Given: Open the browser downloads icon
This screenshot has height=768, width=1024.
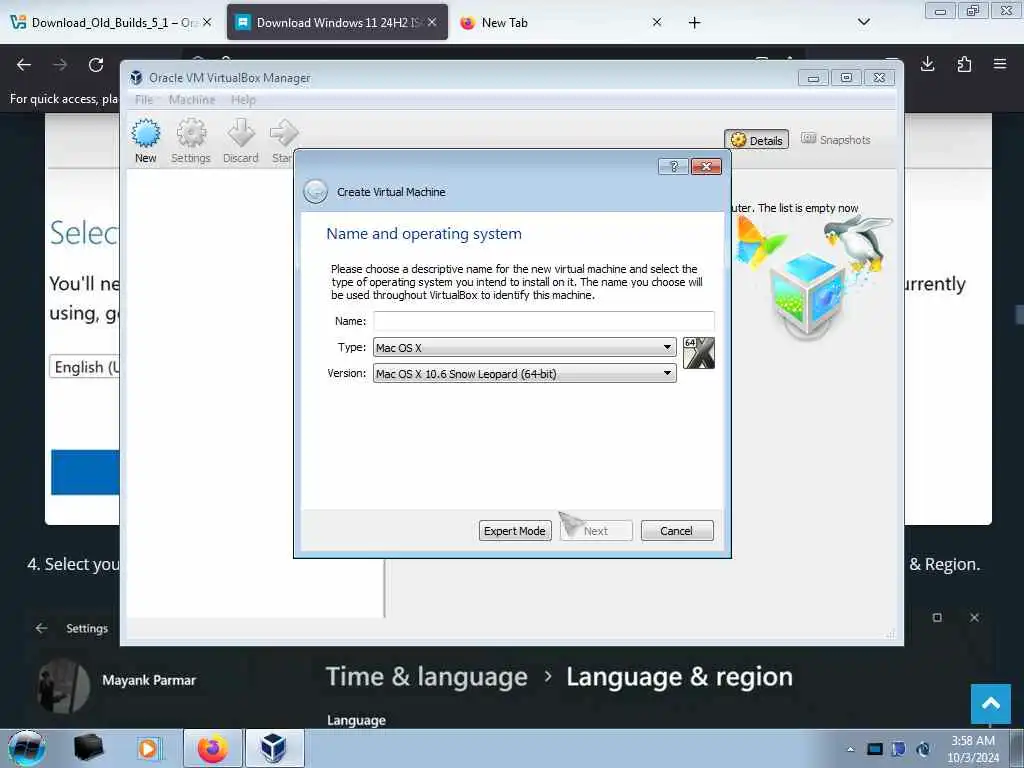Looking at the screenshot, I should 927,64.
